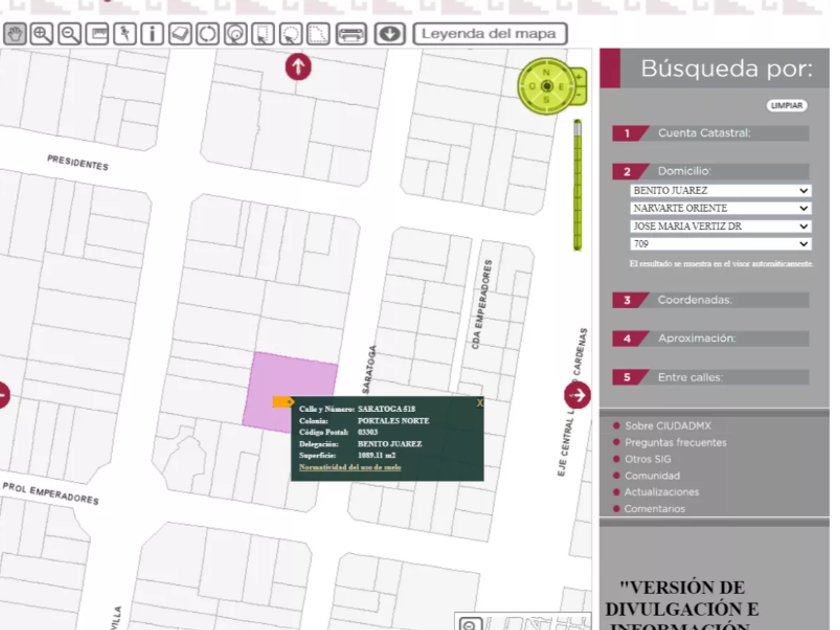
Task: Click the PROL EMPERADORES street label
Action: point(51,493)
